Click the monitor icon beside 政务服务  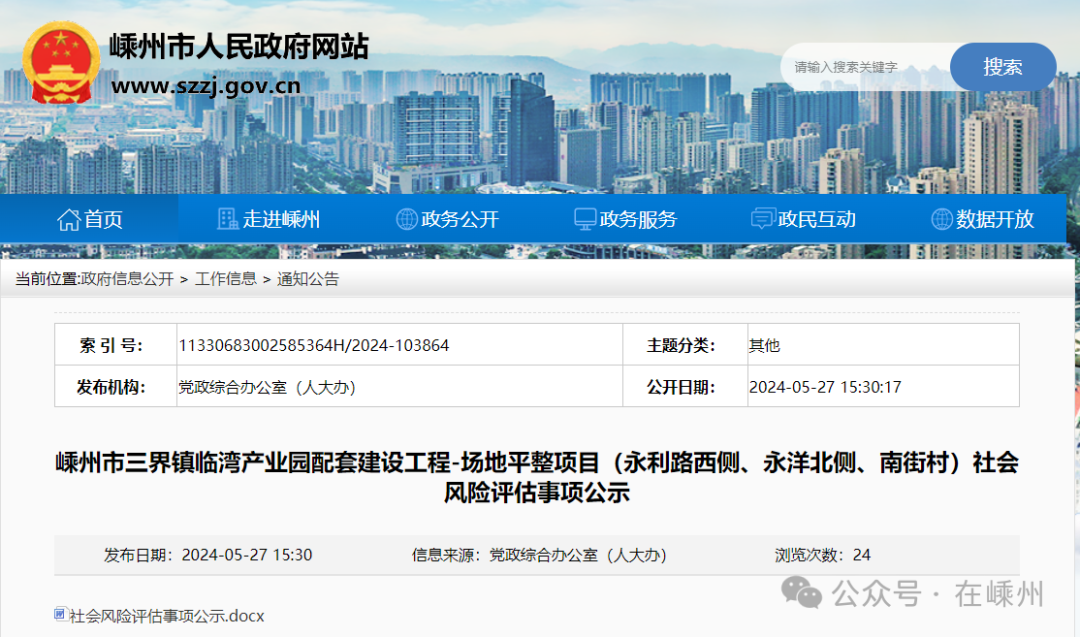coord(585,219)
